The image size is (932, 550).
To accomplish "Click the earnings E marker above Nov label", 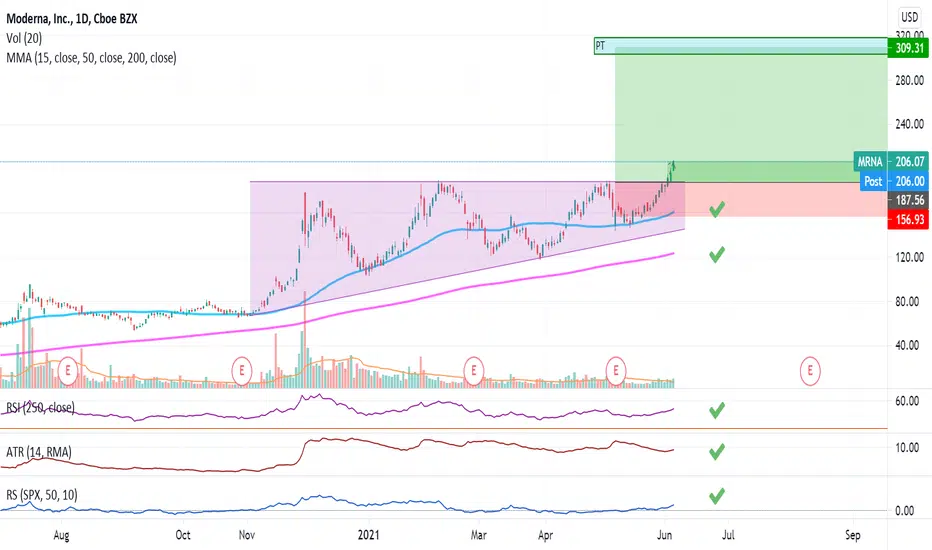I will coord(242,371).
